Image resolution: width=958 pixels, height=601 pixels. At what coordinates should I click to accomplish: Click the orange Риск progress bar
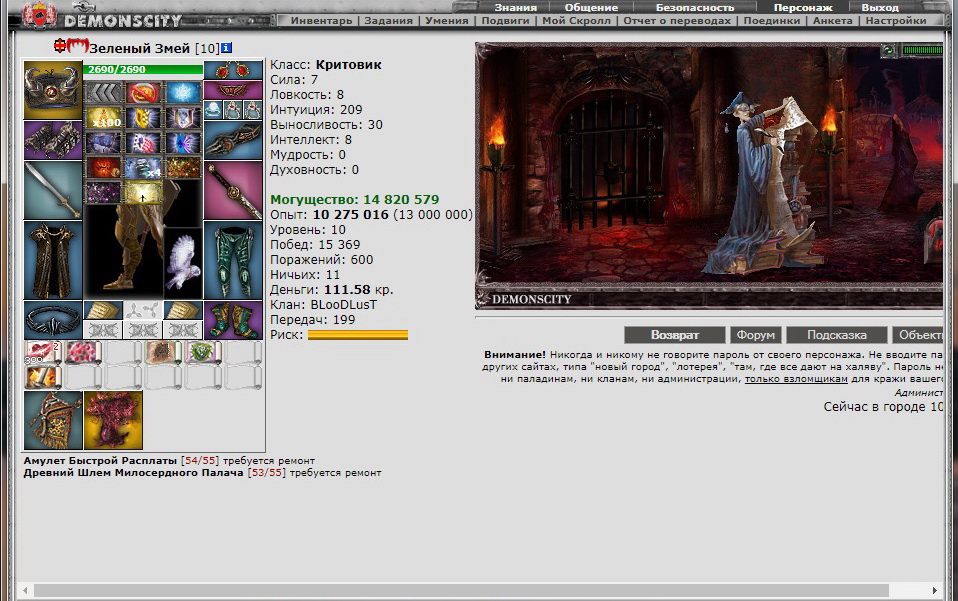click(x=357, y=335)
